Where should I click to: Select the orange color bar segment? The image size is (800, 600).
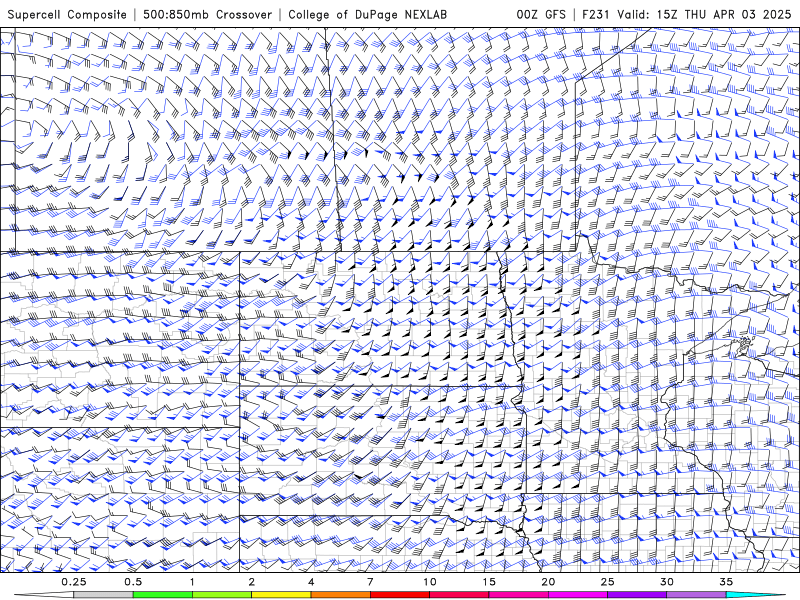point(340,595)
